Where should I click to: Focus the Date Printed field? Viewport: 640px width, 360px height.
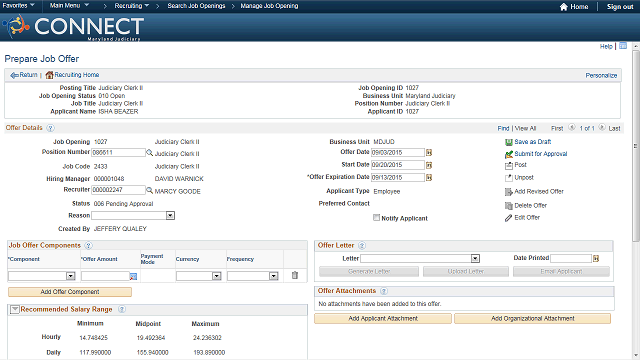tap(571, 258)
